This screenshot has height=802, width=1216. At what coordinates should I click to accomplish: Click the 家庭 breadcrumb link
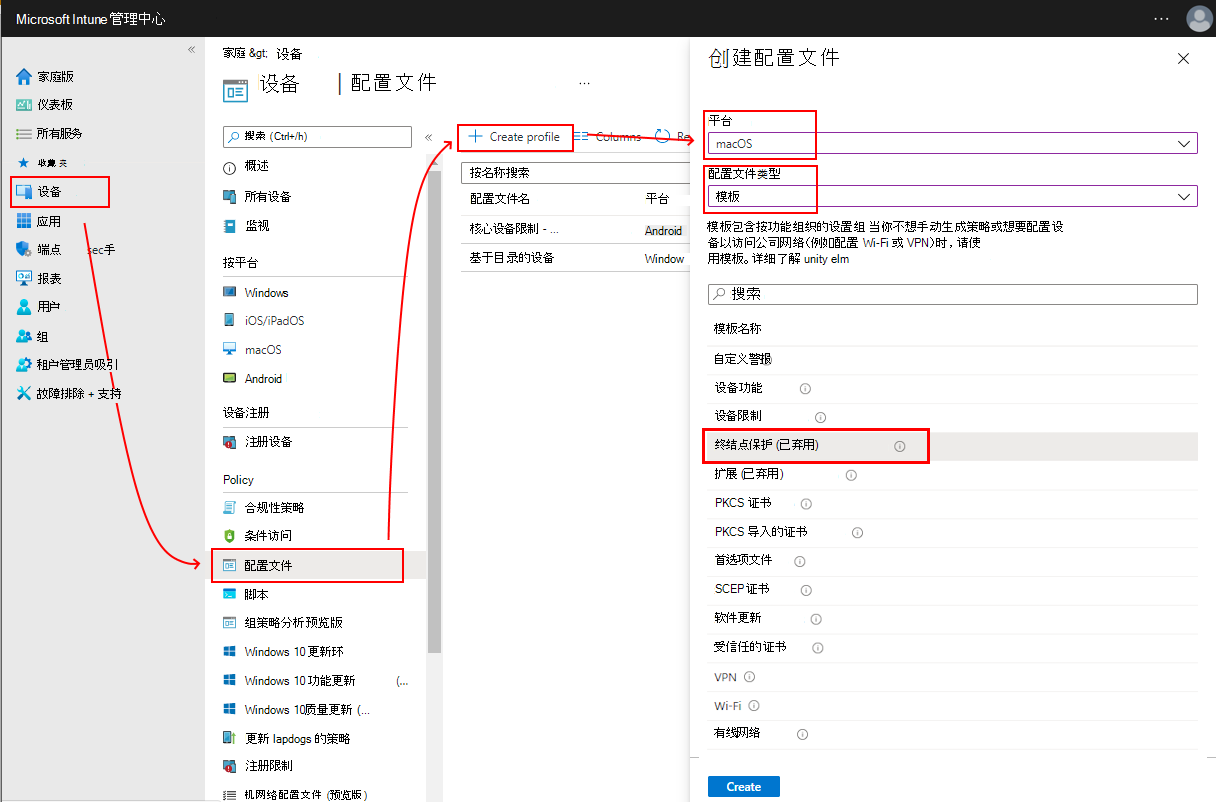click(234, 54)
